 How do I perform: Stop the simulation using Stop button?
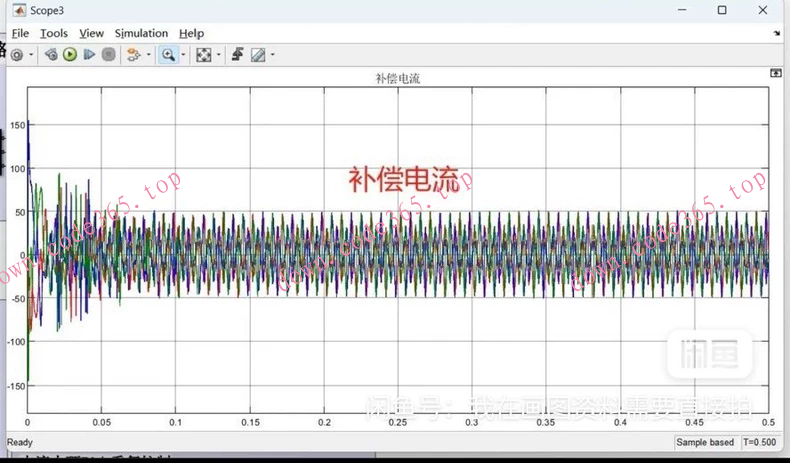tap(108, 55)
